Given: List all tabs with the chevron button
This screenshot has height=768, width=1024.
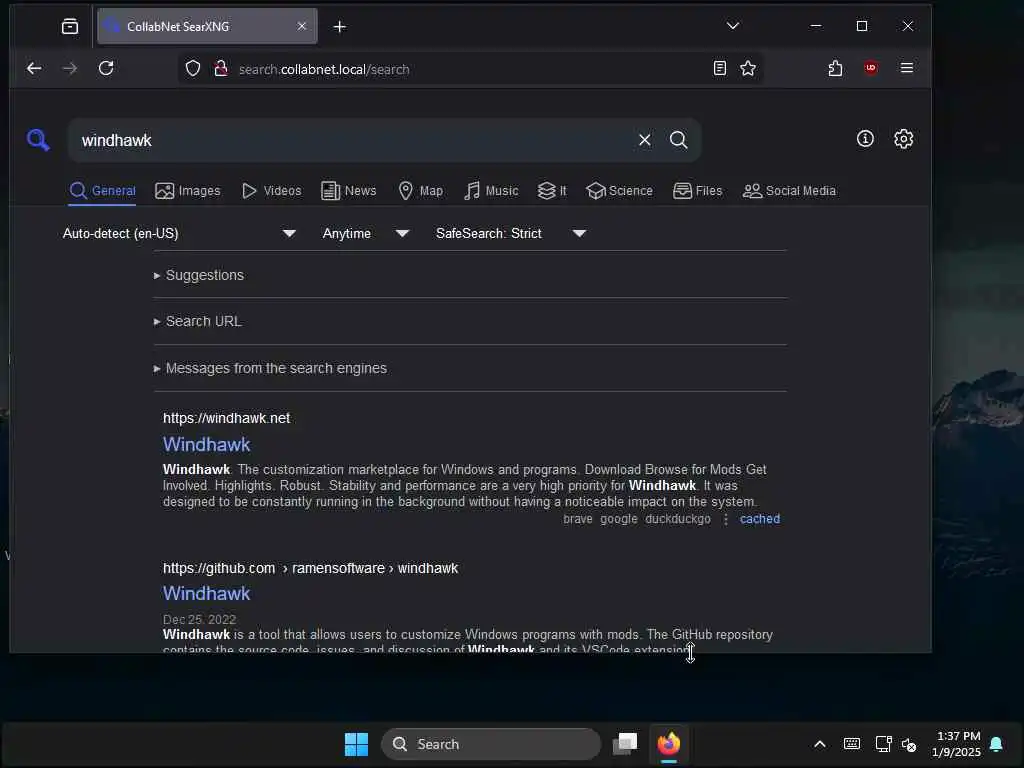Looking at the screenshot, I should pyautogui.click(x=733, y=26).
